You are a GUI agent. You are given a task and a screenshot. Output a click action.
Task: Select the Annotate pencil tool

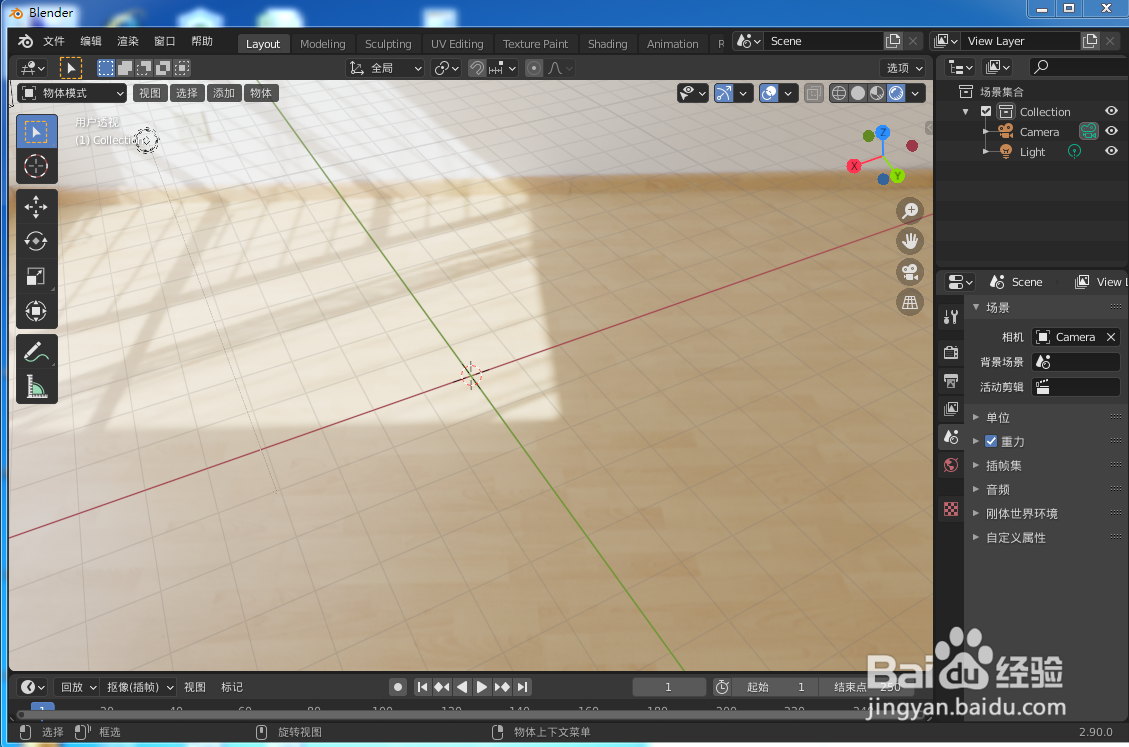point(36,352)
